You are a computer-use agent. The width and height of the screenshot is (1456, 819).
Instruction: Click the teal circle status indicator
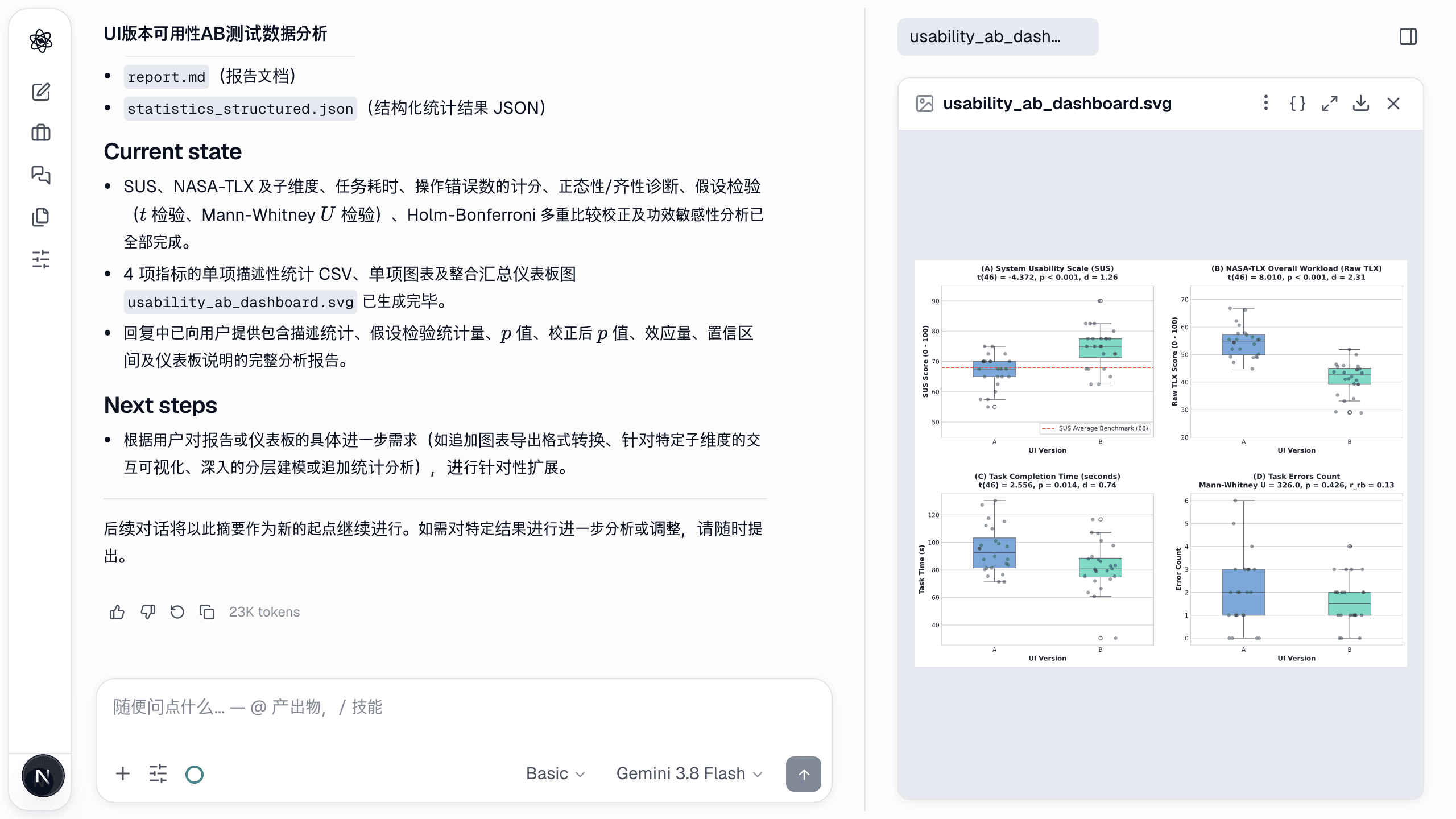[195, 774]
